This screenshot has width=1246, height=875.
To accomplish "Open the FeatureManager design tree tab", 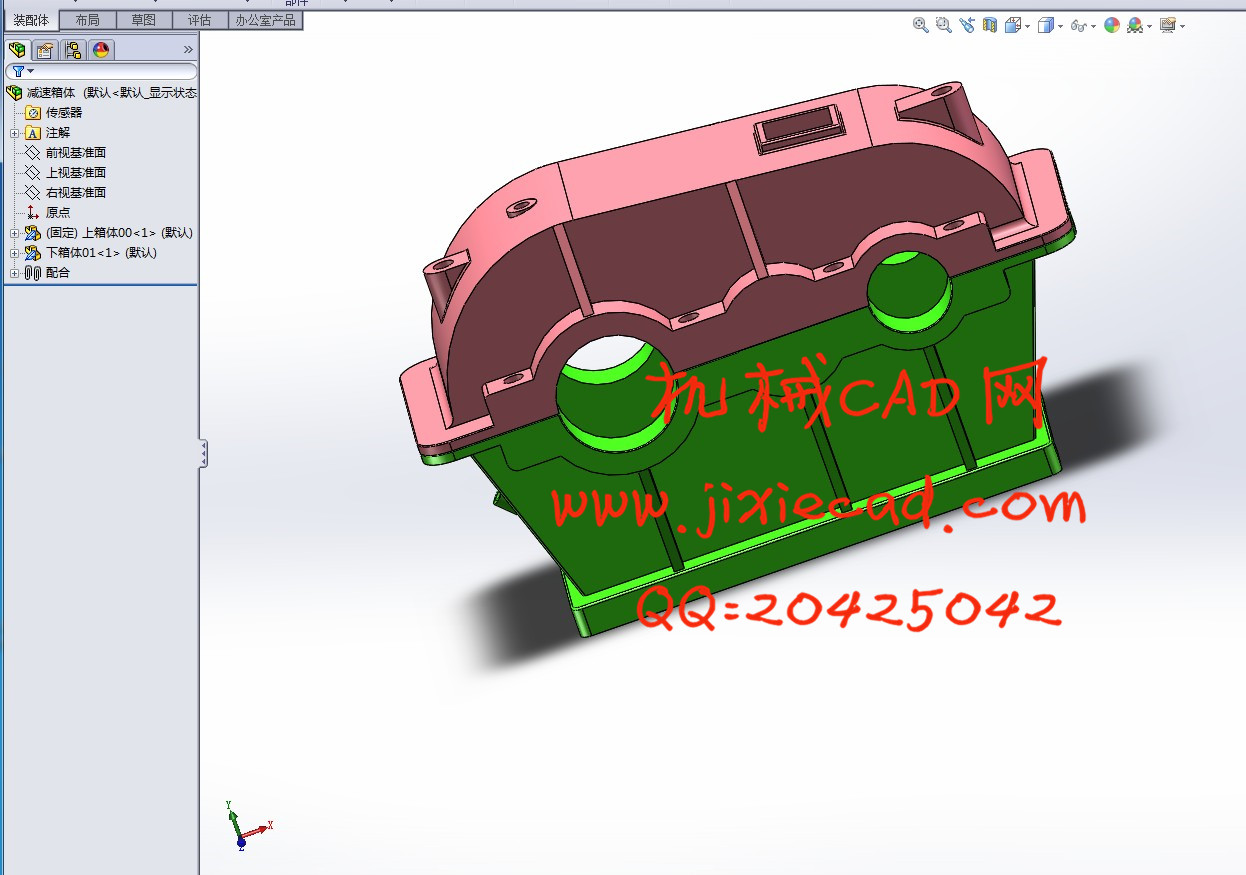I will point(17,50).
